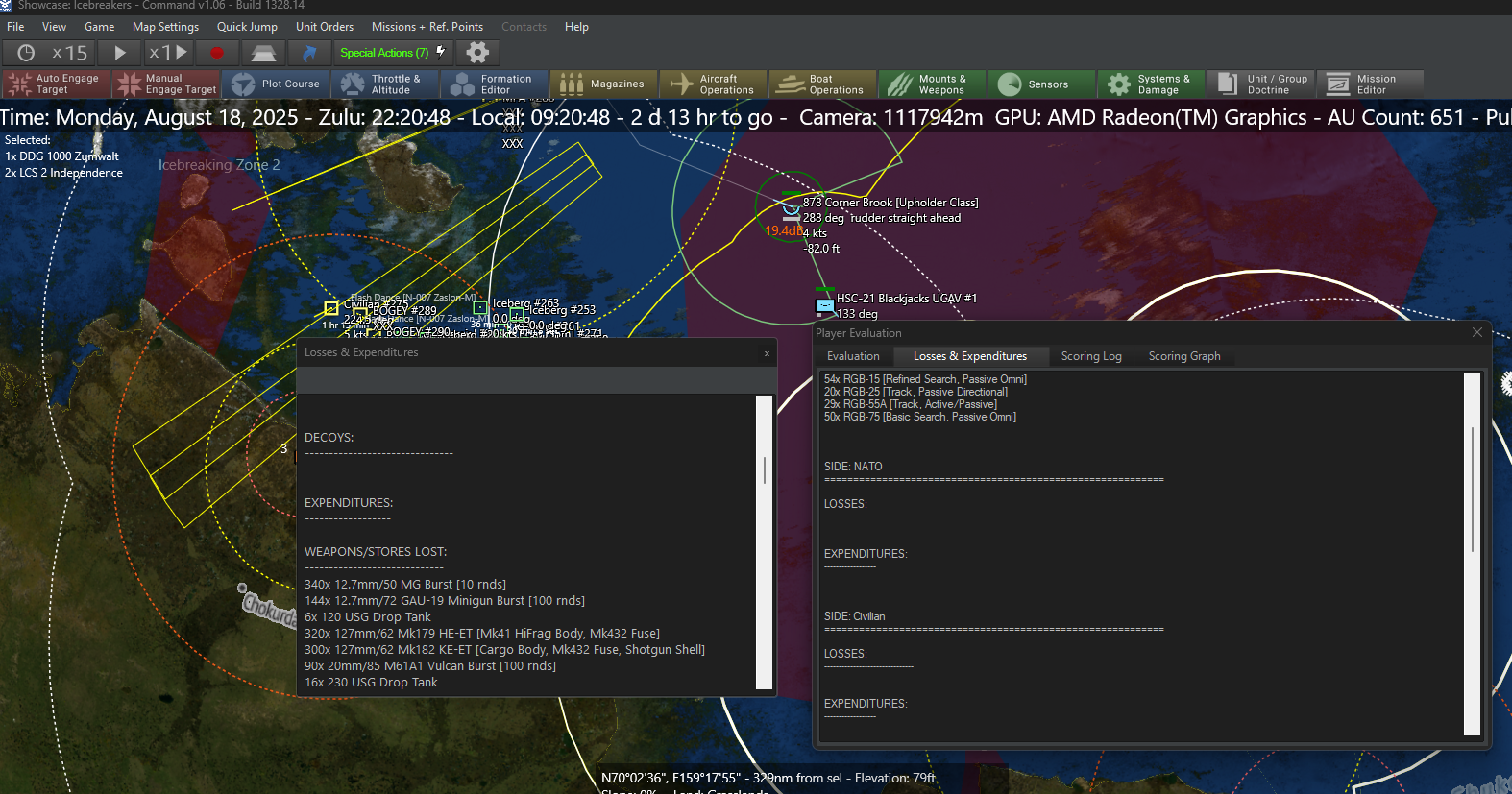Select the Civilian #275 contact marker

coord(331,308)
